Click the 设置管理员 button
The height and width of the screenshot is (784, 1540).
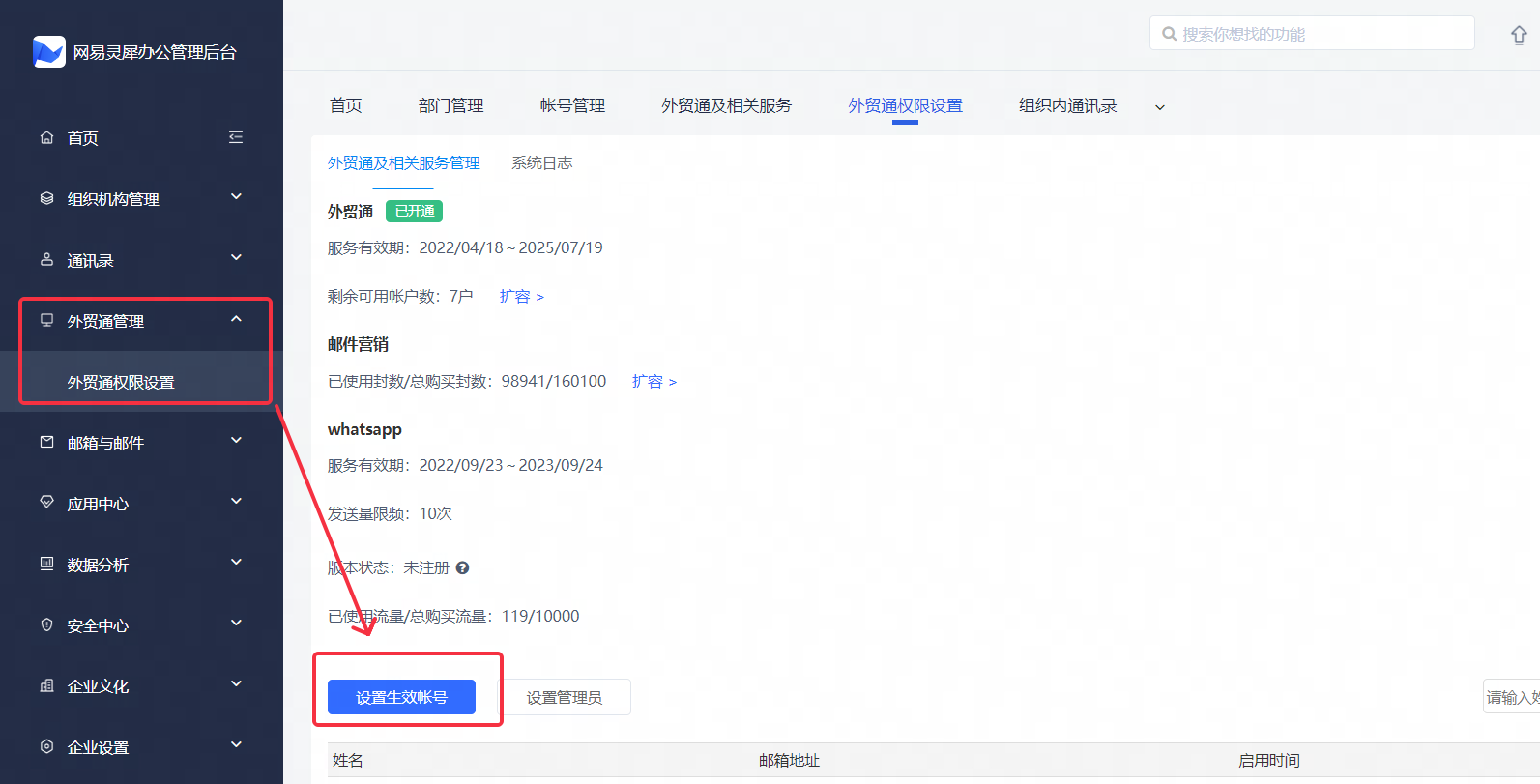click(565, 697)
